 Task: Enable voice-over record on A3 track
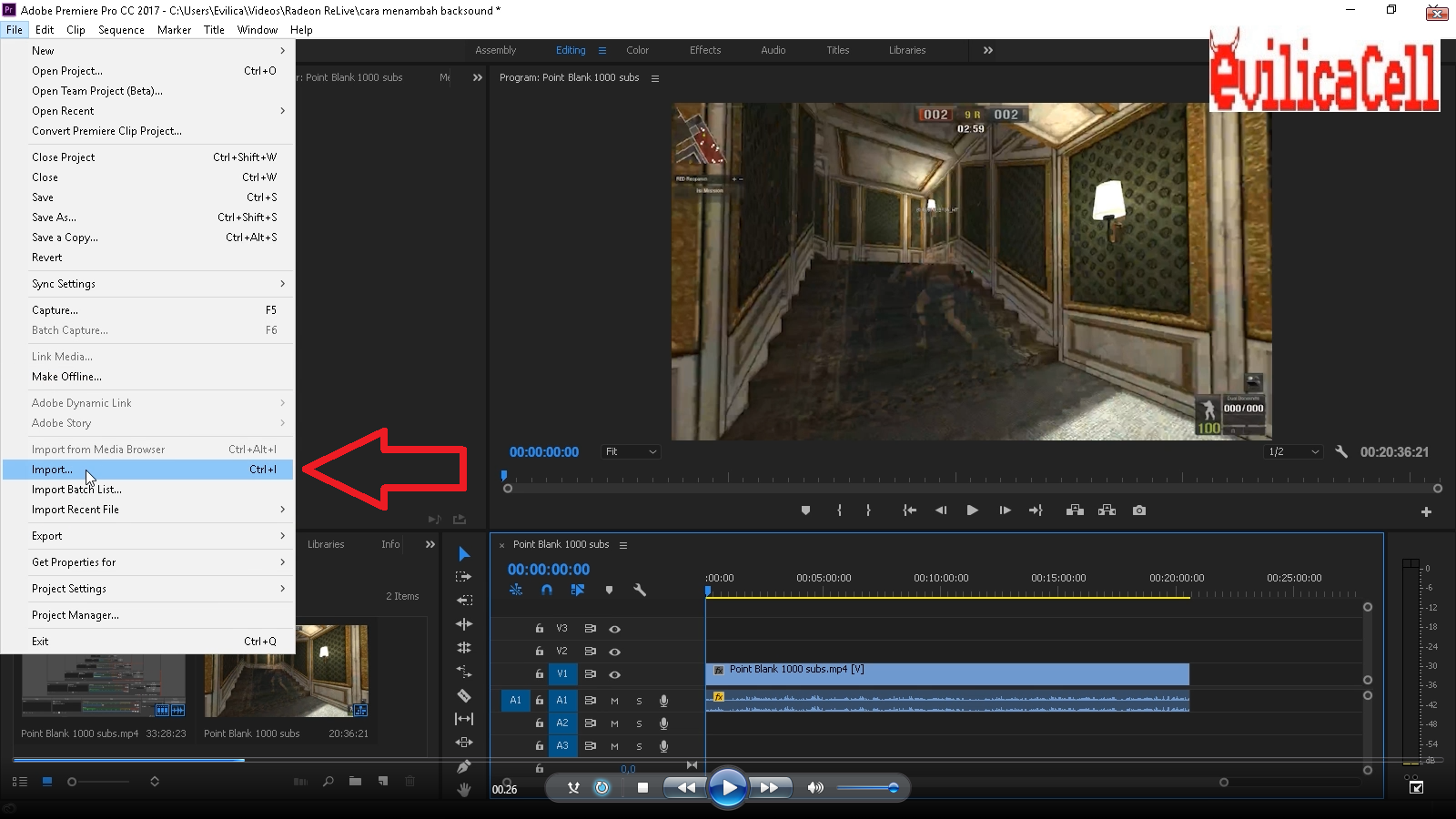pyautogui.click(x=663, y=746)
